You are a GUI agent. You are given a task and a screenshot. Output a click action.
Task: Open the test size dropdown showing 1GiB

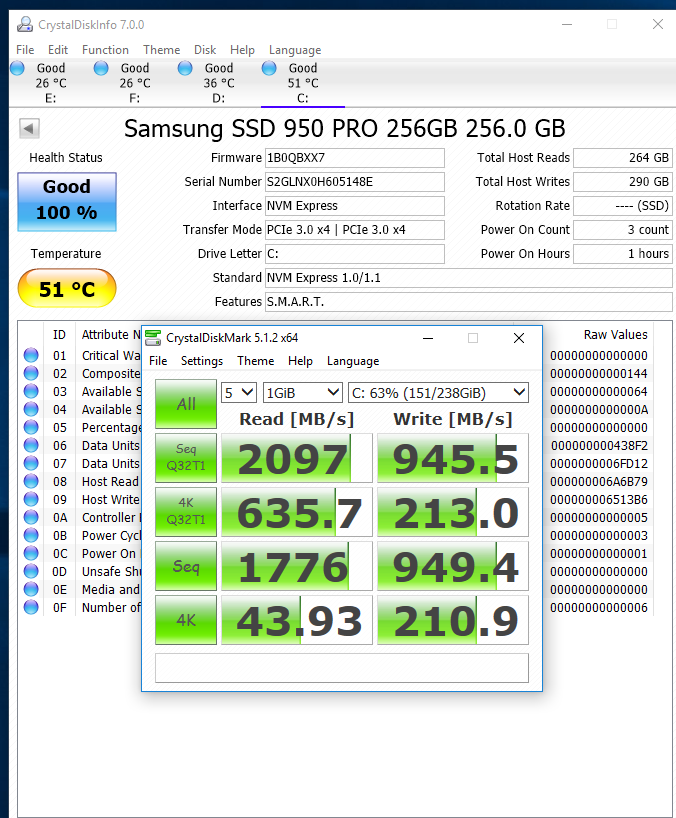[x=303, y=393]
